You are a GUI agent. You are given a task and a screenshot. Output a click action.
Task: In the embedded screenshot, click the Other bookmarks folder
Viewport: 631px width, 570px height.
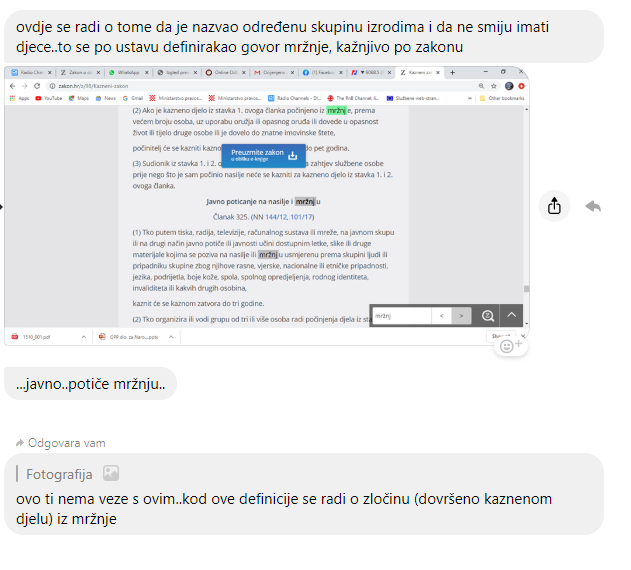[x=502, y=98]
